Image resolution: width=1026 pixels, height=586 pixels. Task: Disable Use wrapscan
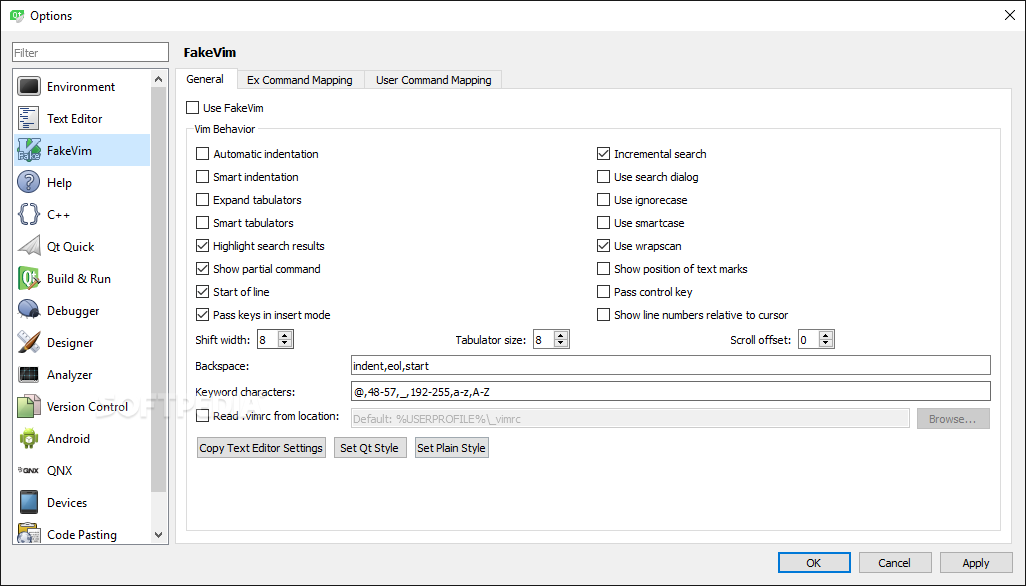(603, 246)
